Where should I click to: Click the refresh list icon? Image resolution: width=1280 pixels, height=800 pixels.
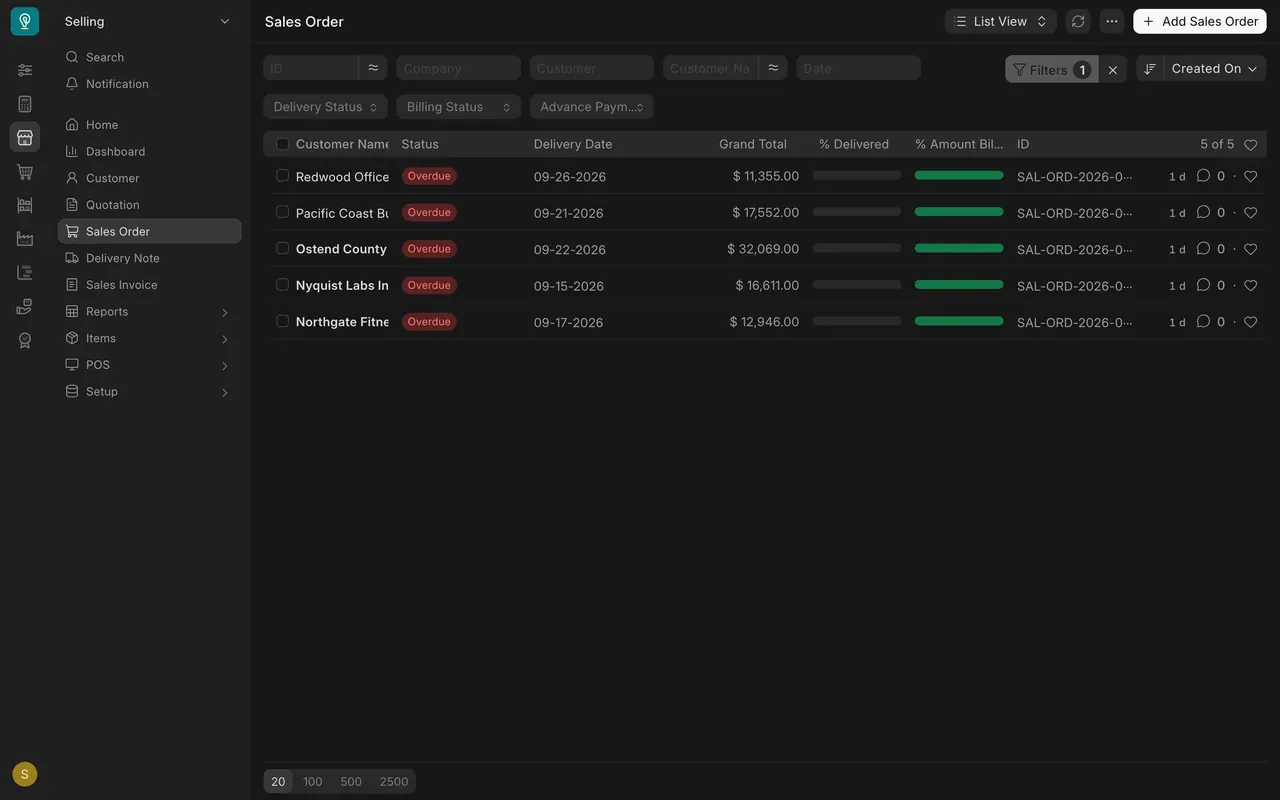point(1078,21)
